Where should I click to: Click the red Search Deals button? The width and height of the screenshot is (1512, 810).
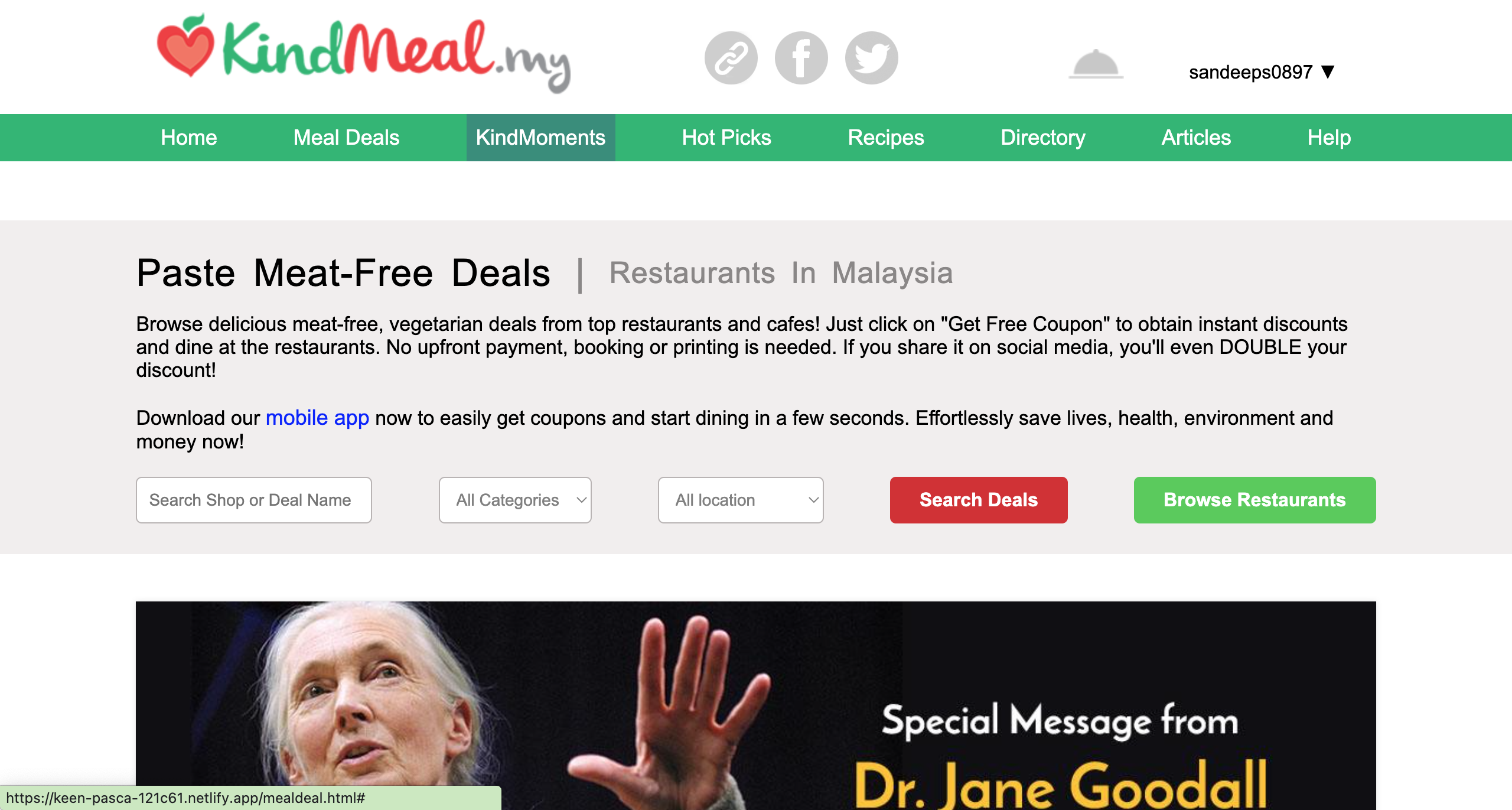[x=979, y=500]
